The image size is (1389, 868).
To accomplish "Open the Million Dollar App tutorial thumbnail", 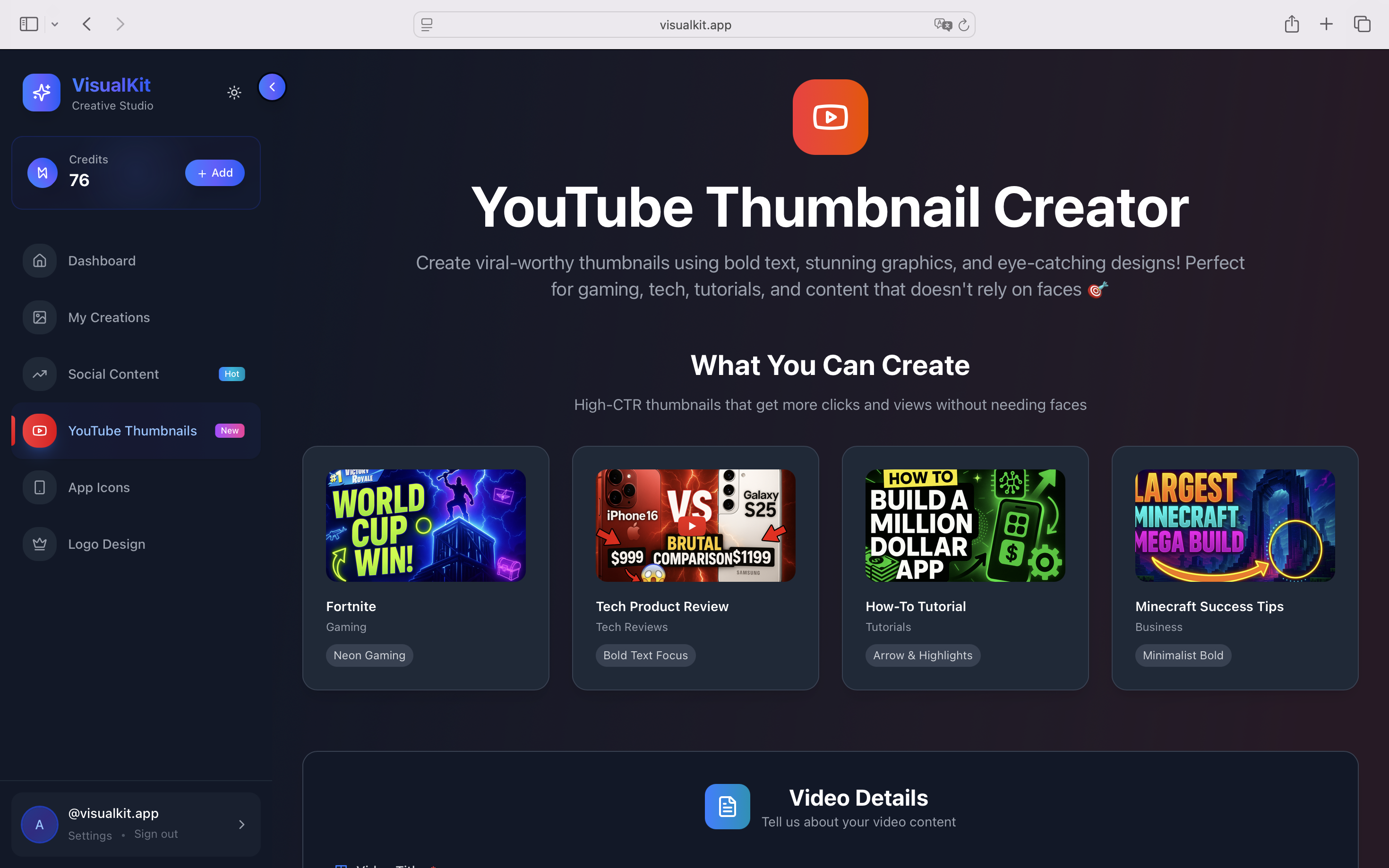I will [x=965, y=525].
